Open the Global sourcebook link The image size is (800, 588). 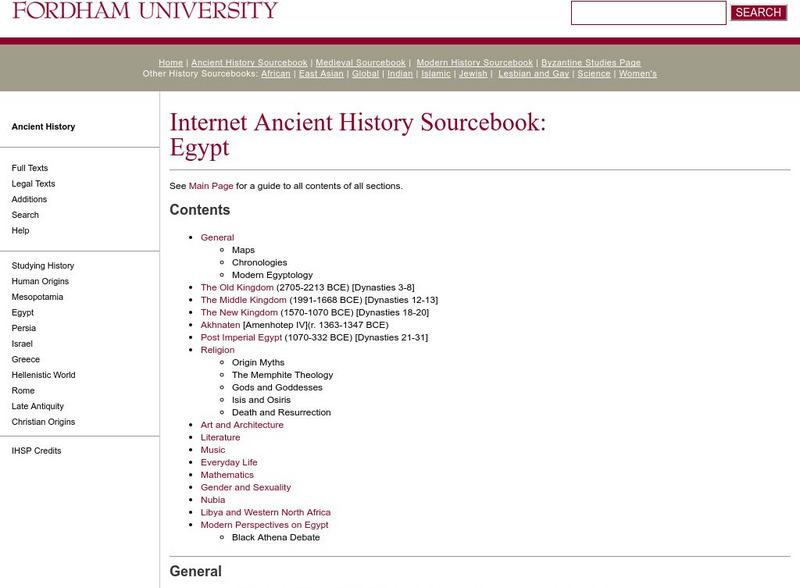coord(365,74)
